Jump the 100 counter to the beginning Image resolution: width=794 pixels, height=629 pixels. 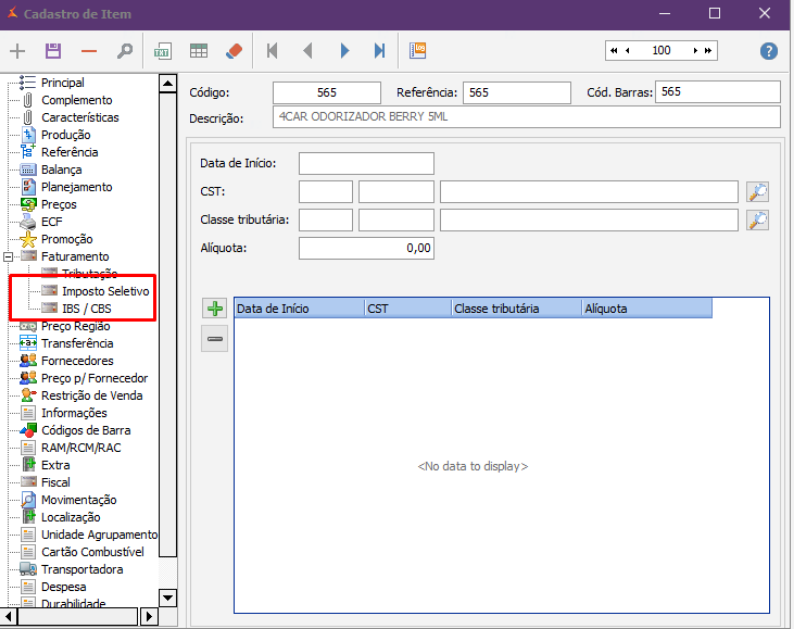pos(614,51)
